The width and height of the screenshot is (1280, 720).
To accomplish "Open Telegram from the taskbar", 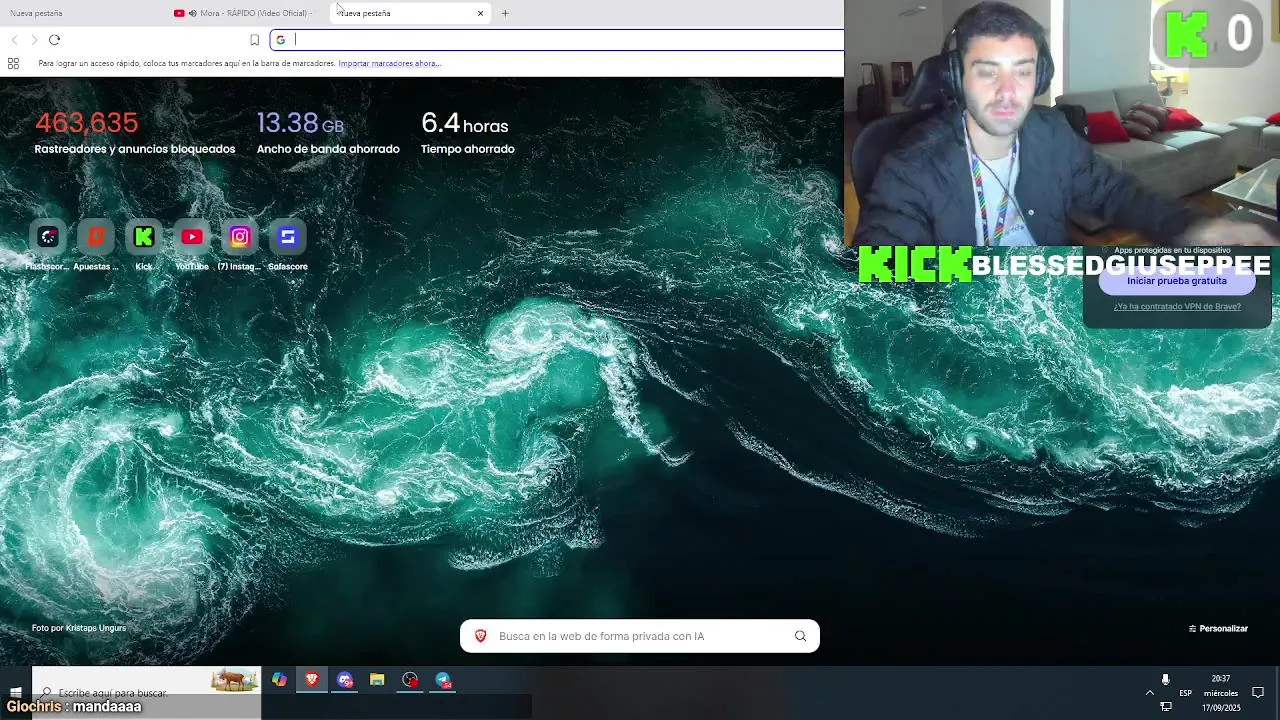I will tap(443, 680).
